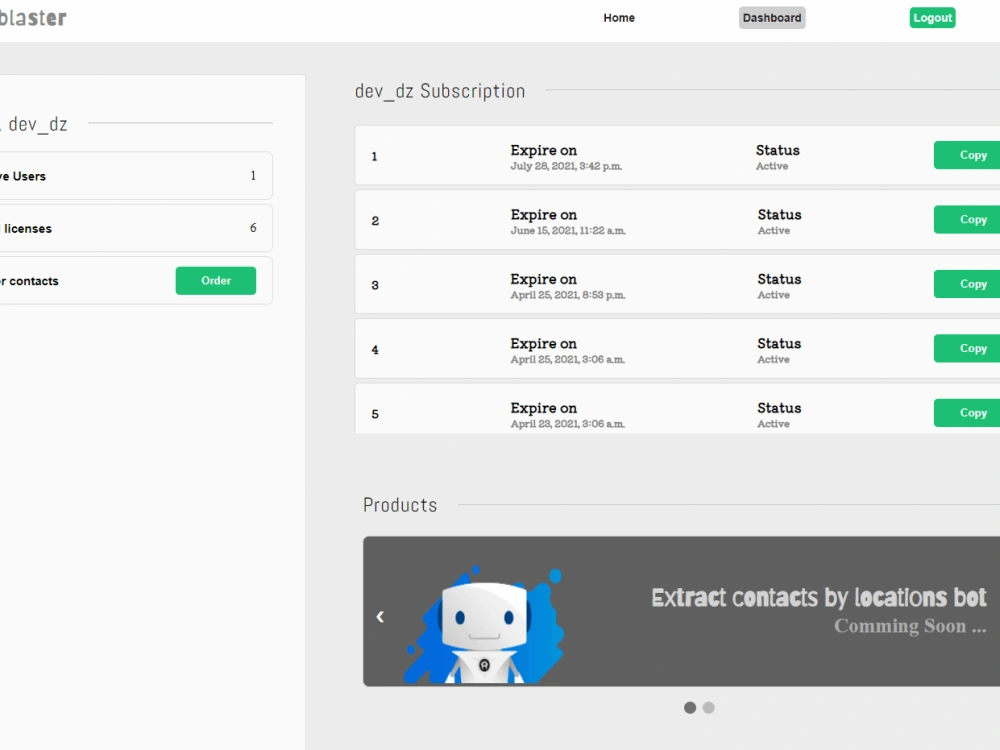This screenshot has width=1000, height=750.
Task: Click the robot mascot image in the banner
Action: [484, 625]
